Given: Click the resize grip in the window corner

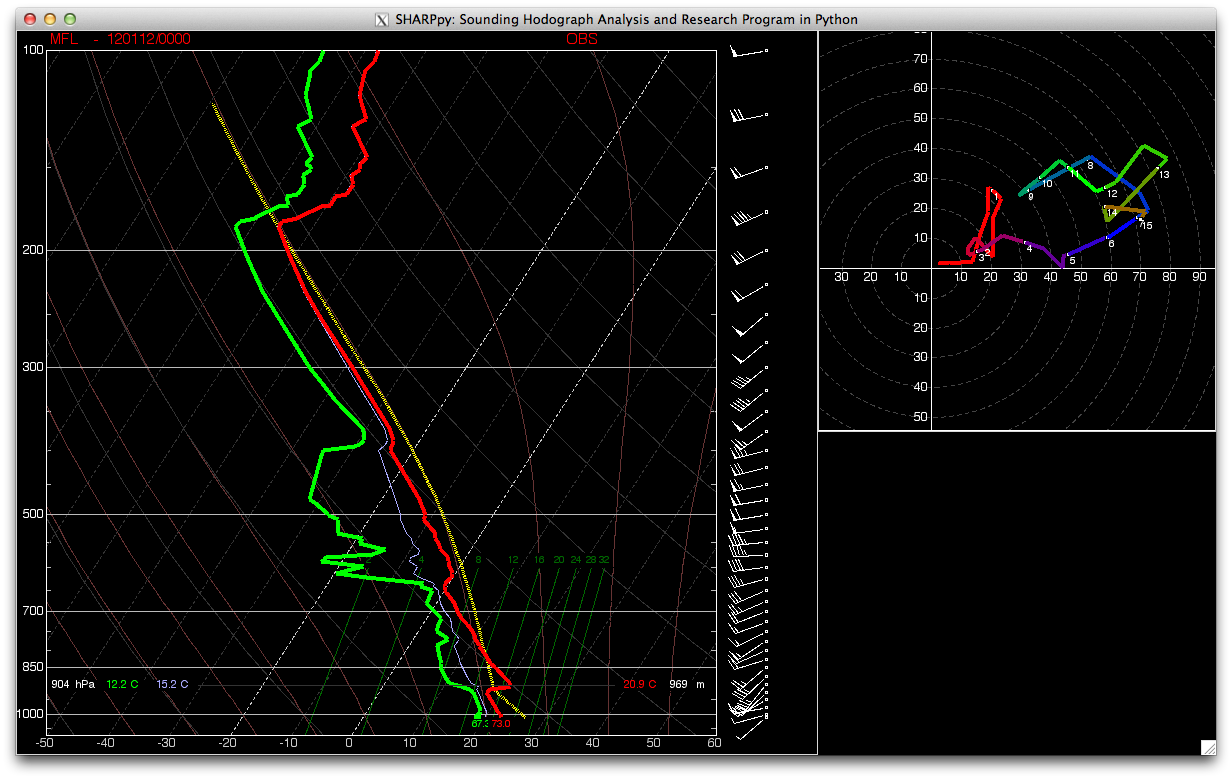Looking at the screenshot, I should pyautogui.click(x=1208, y=746).
